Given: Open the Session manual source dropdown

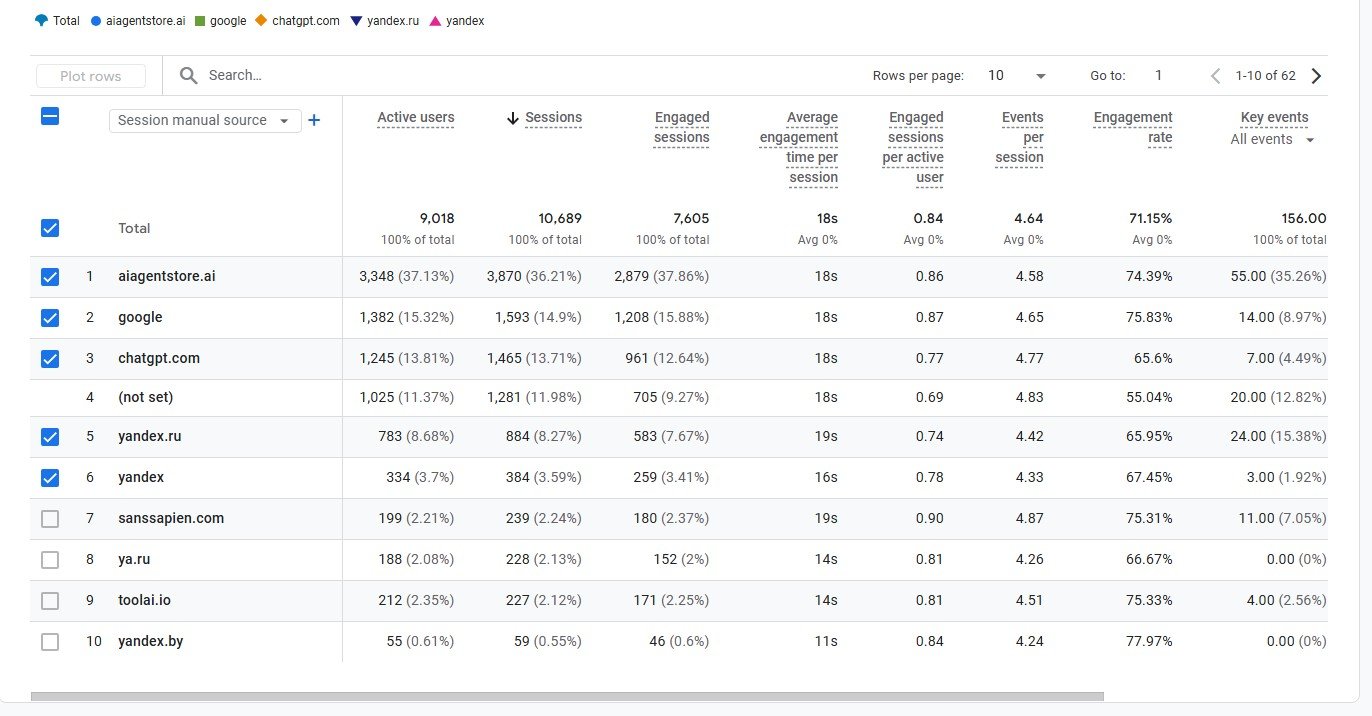Looking at the screenshot, I should [205, 120].
